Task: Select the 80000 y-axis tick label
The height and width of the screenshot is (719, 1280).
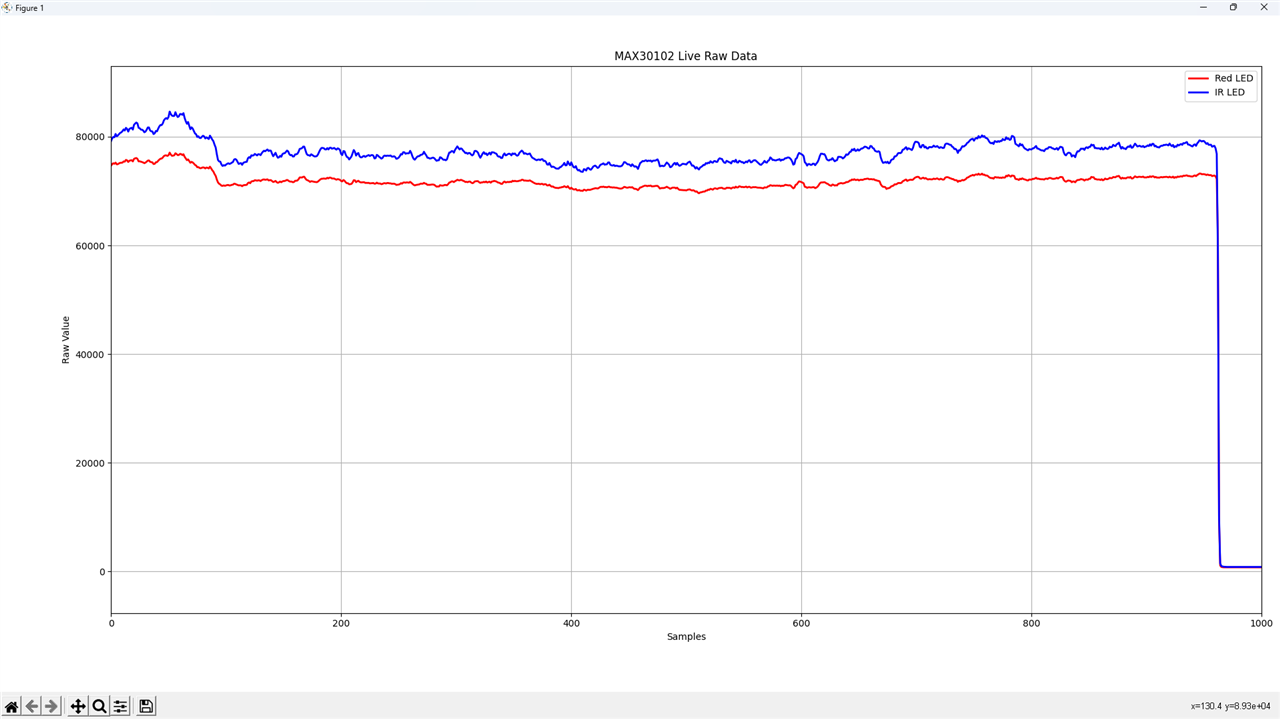Action: [x=89, y=137]
